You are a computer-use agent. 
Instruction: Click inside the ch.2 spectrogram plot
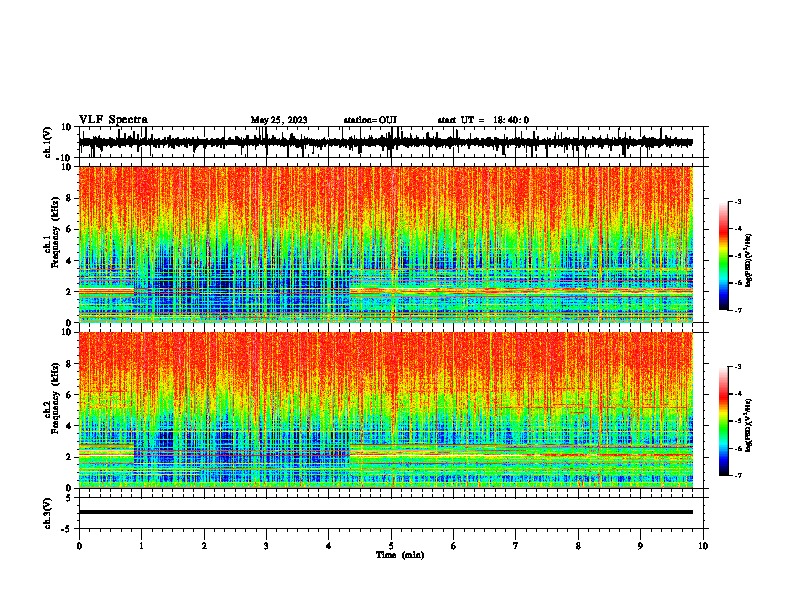coord(386,410)
